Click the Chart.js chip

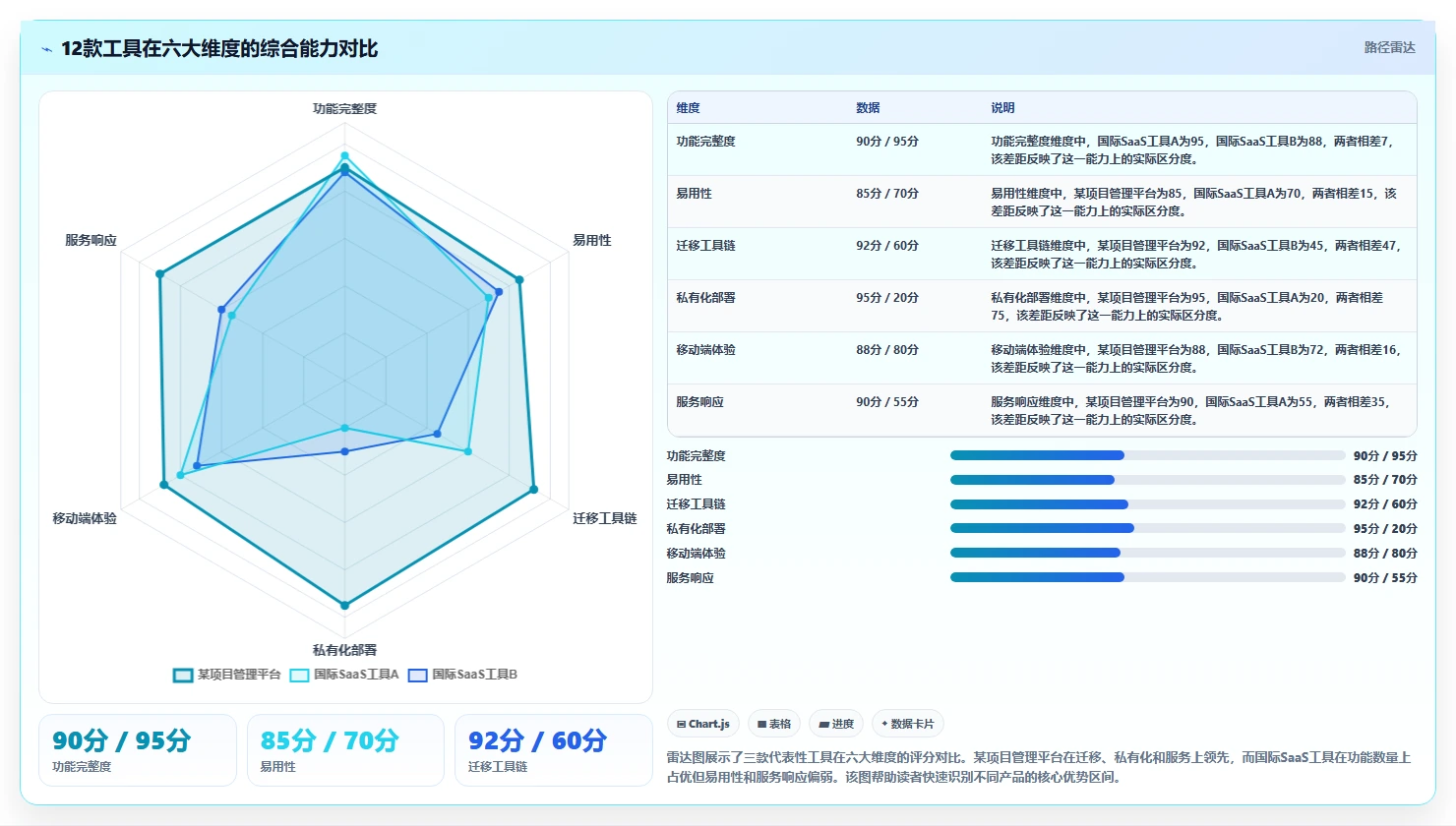point(703,724)
